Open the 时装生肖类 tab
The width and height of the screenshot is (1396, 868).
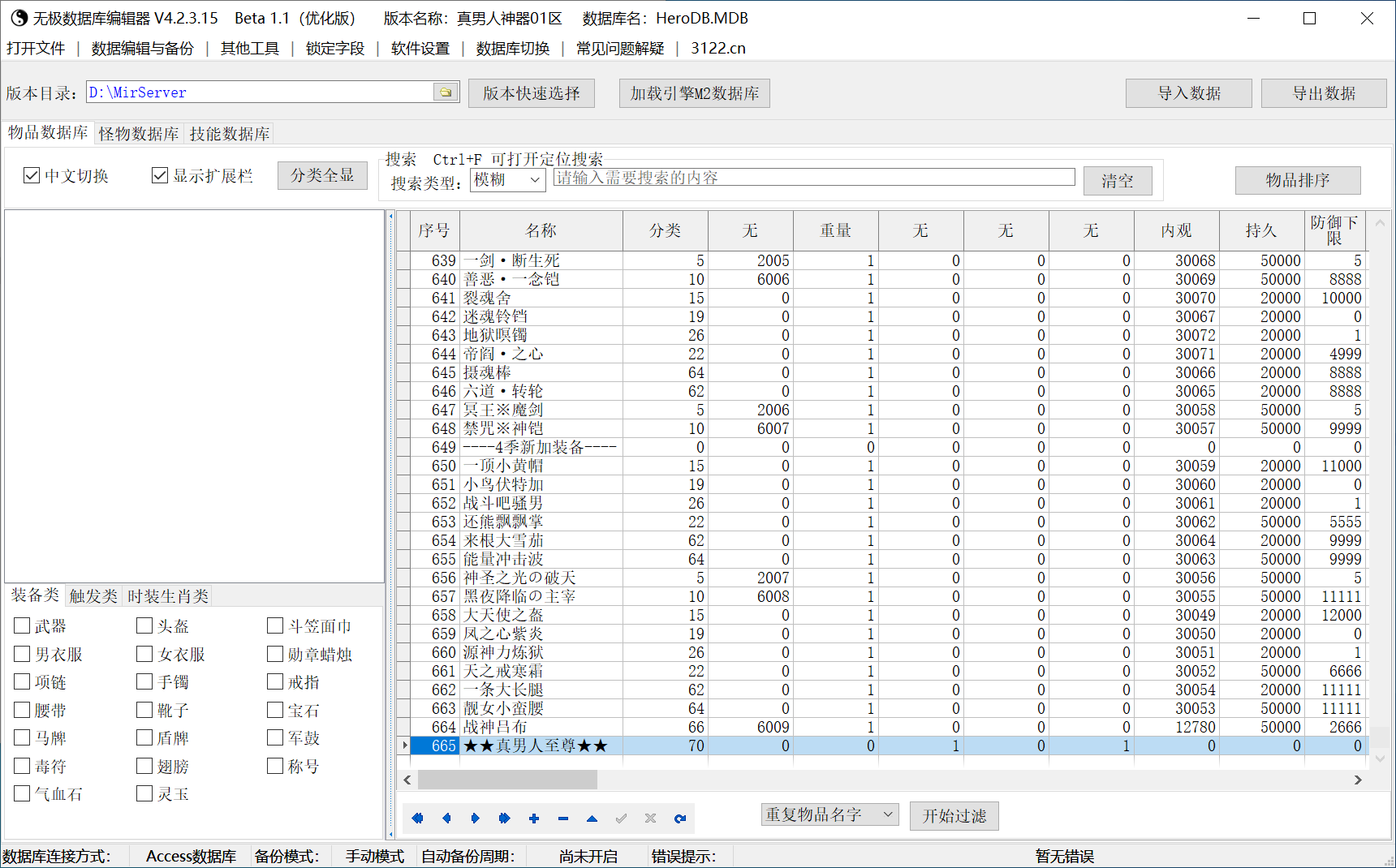[168, 596]
